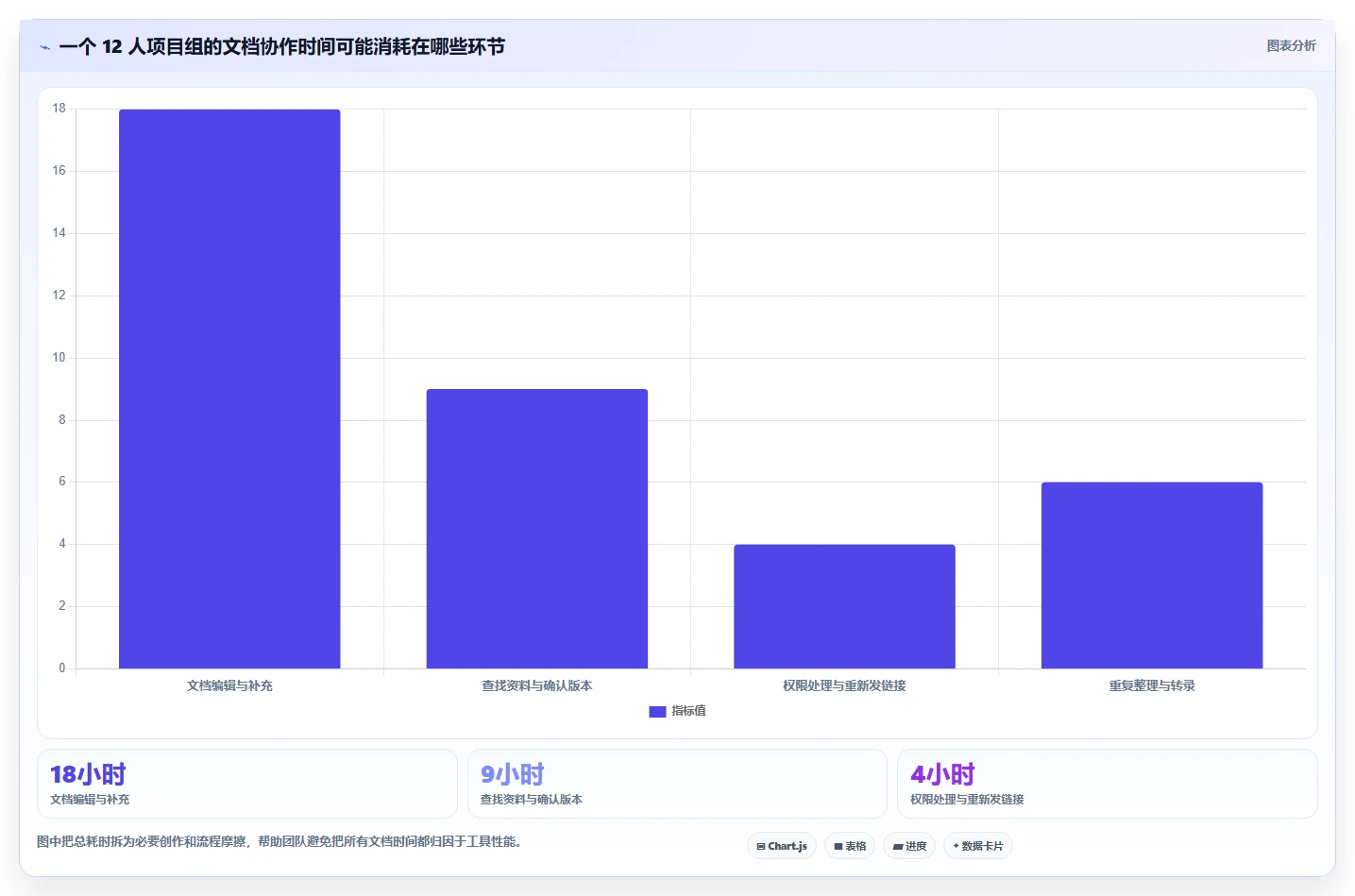This screenshot has width=1355, height=896.
Task: Click the 图表分析 label in the header
Action: [x=1291, y=45]
